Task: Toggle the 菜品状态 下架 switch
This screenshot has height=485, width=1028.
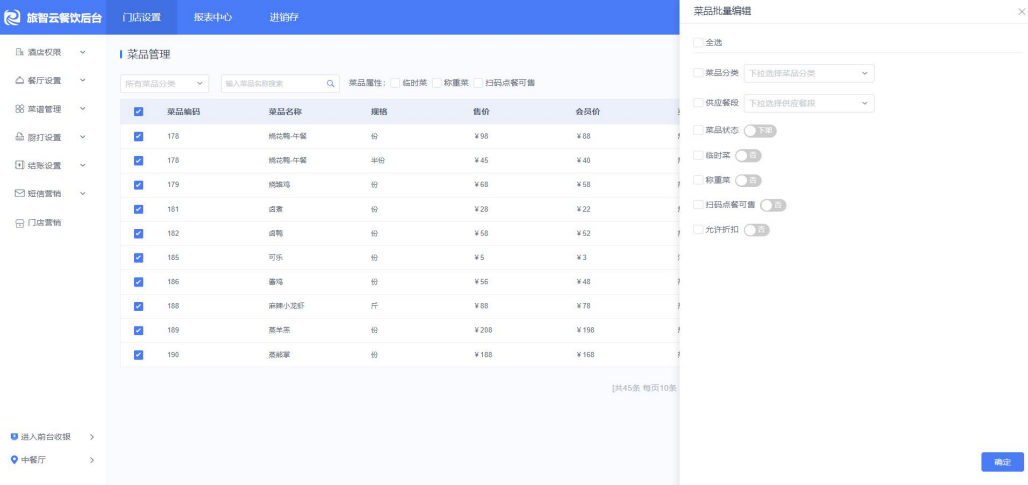Action: (x=760, y=130)
